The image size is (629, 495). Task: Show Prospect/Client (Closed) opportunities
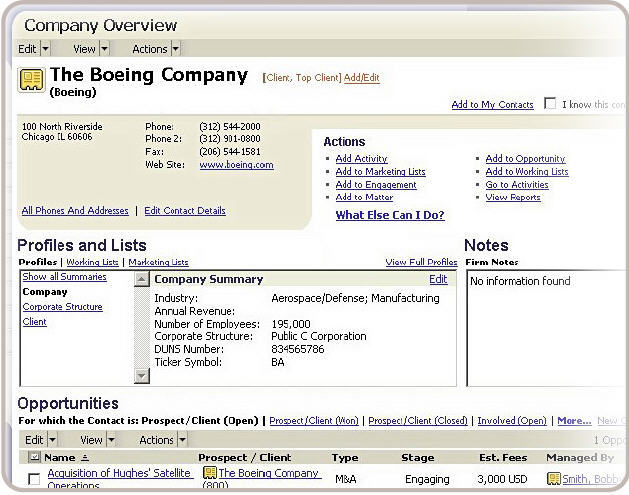(418, 420)
